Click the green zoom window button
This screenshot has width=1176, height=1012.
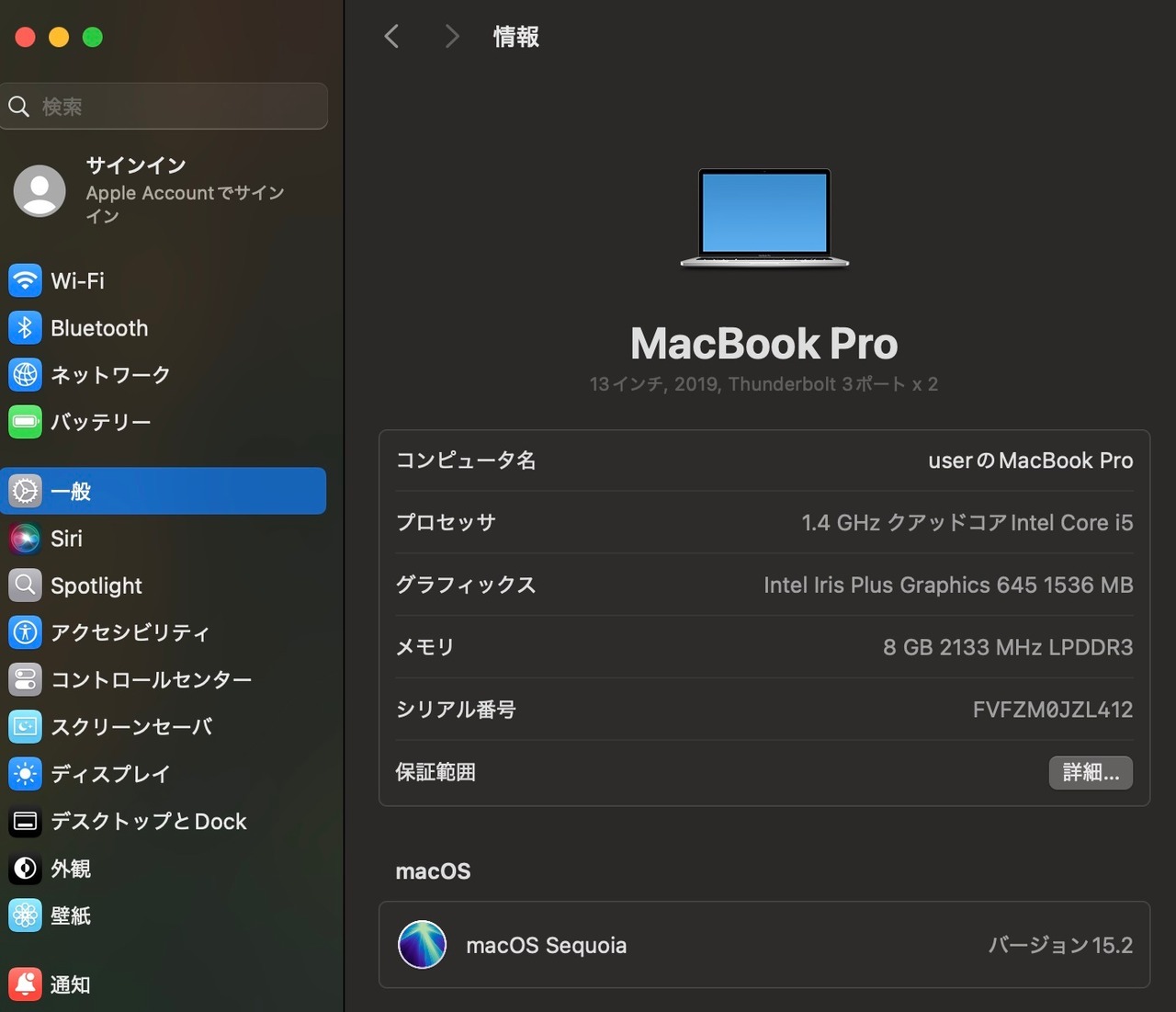click(x=93, y=37)
